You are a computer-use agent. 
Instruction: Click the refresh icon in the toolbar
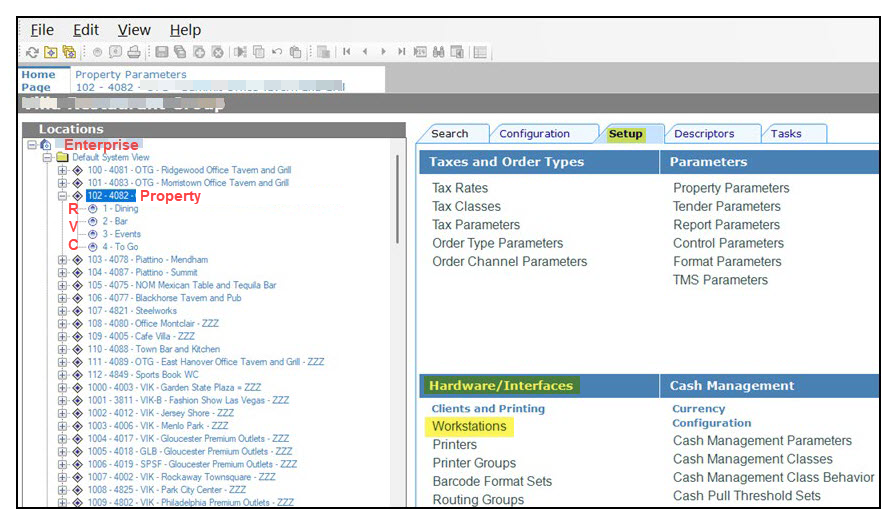[32, 52]
